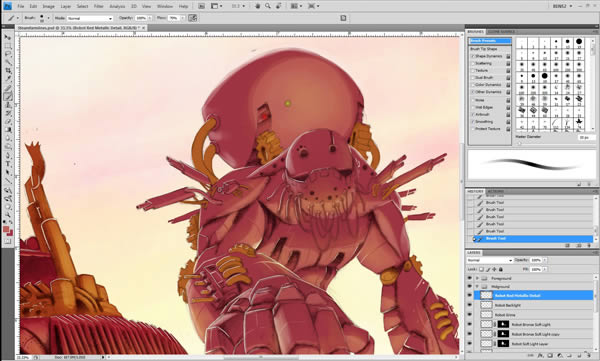Image resolution: width=600 pixels, height=361 pixels.
Task: Click Lock transparent pixels icon
Action: tap(481, 270)
